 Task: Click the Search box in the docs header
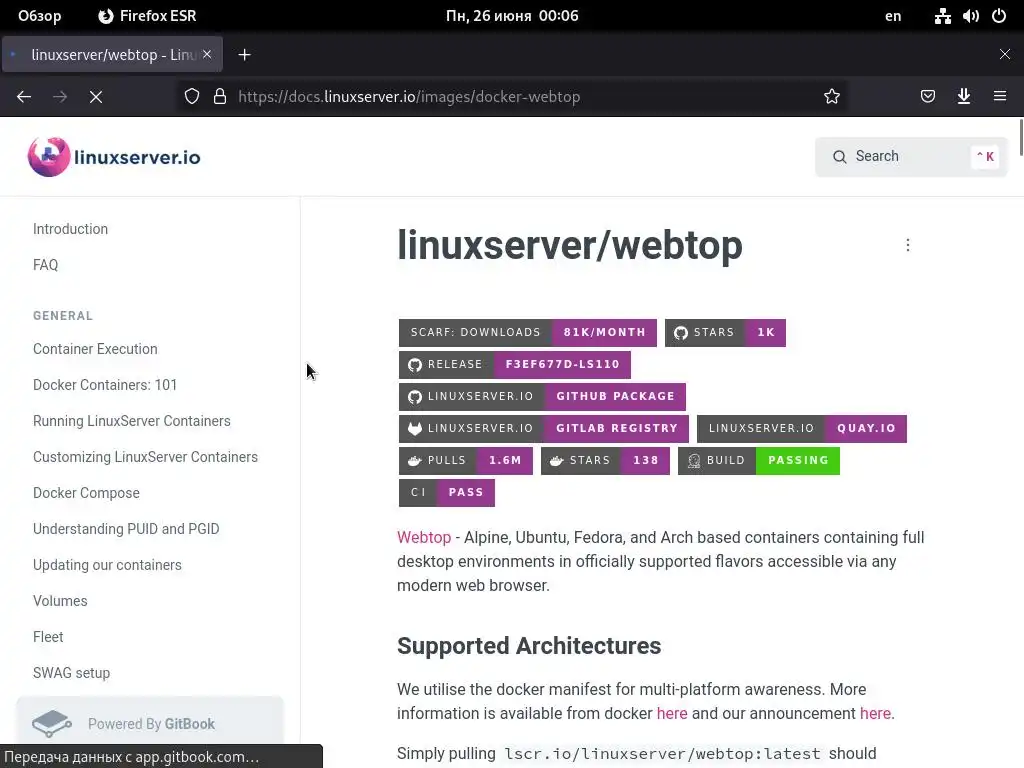point(910,157)
